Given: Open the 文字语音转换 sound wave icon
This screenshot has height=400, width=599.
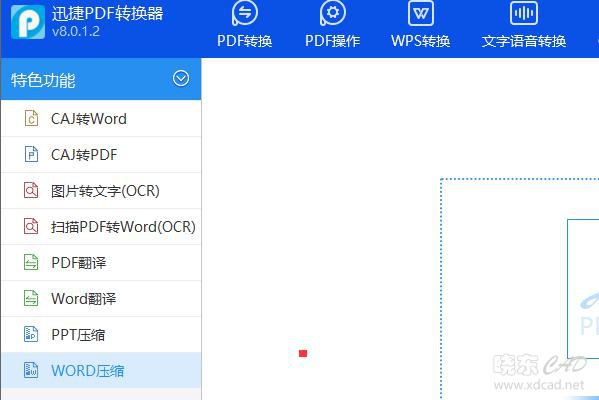Looking at the screenshot, I should 524,13.
